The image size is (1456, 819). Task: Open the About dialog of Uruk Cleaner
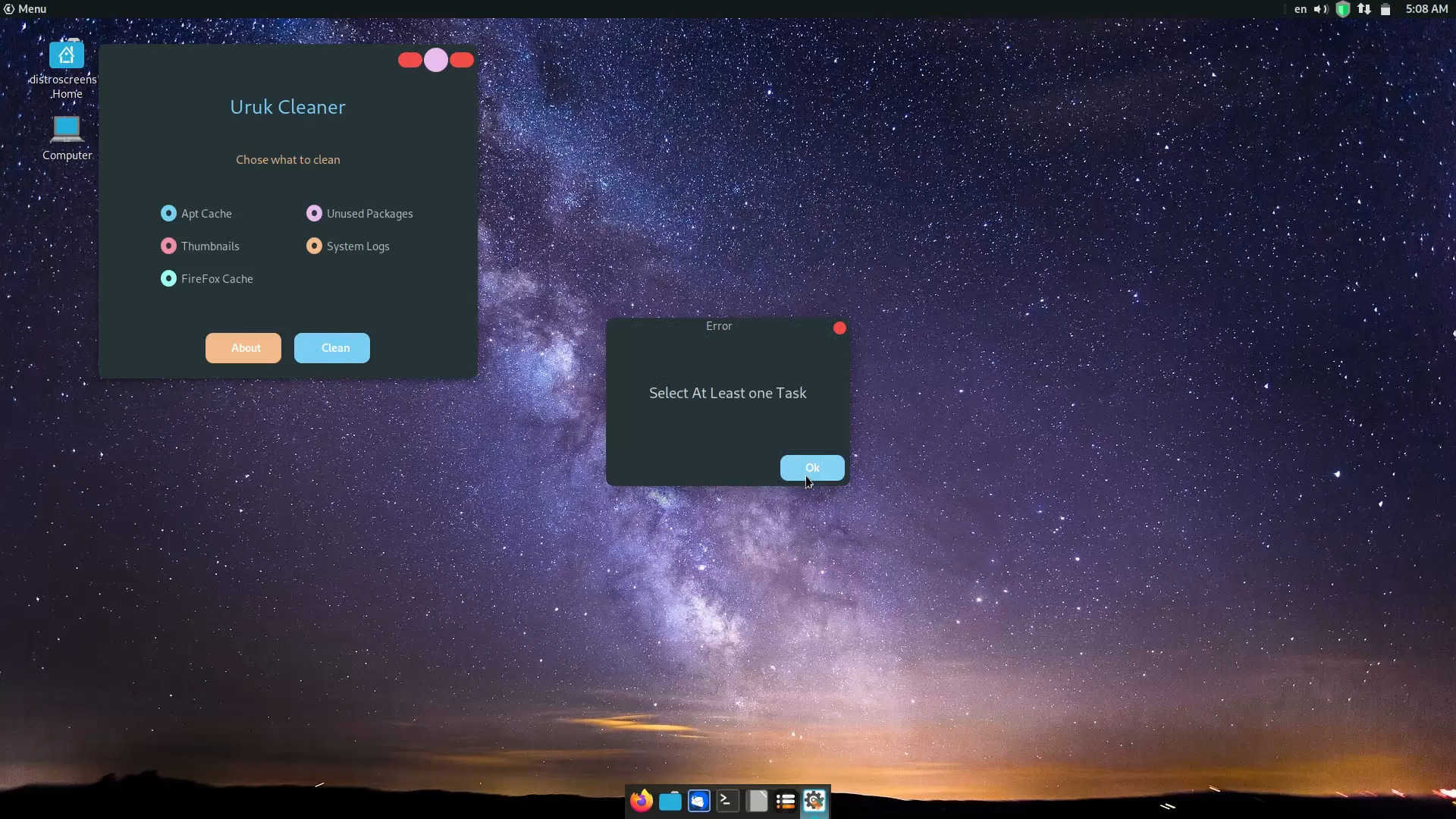(x=243, y=348)
